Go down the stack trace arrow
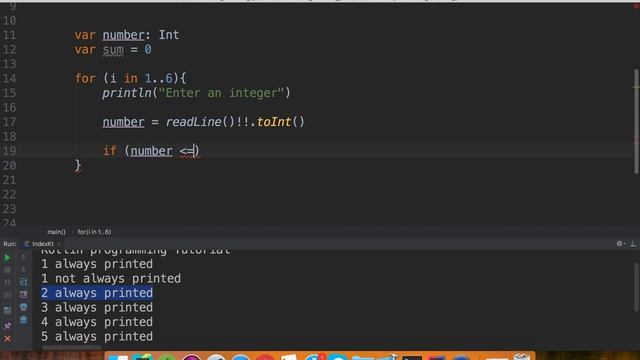The image size is (640, 360). (23, 269)
